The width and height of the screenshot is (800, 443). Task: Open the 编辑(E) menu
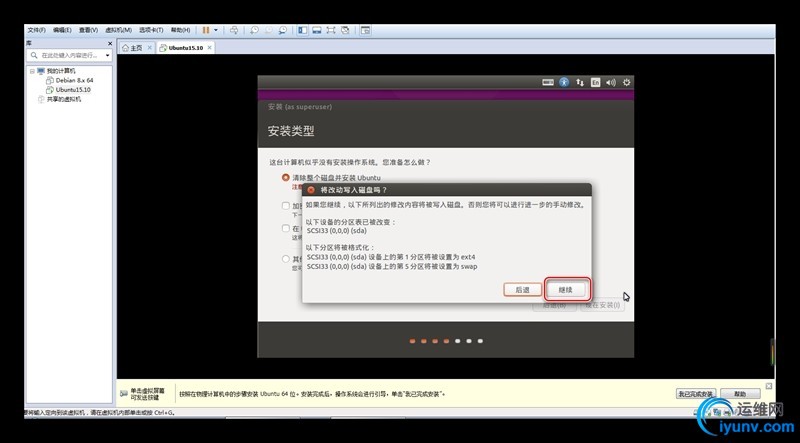click(62, 30)
